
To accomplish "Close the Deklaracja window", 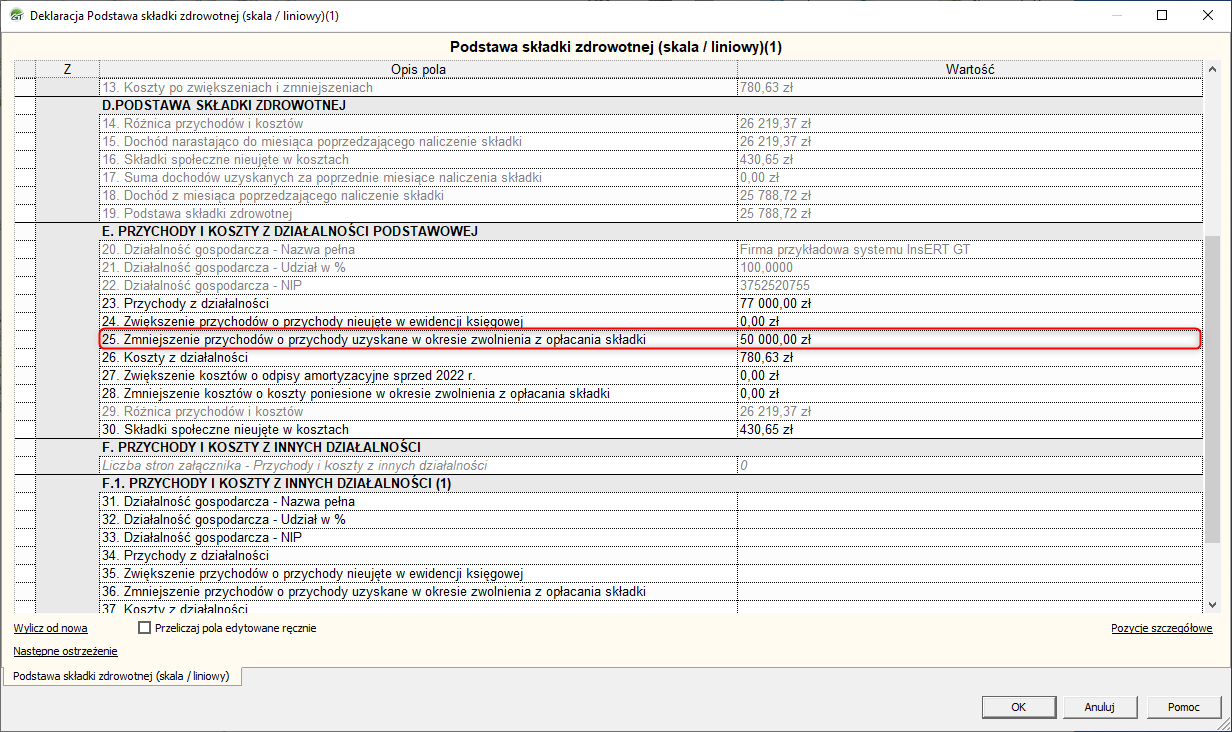I will pos(1208,16).
